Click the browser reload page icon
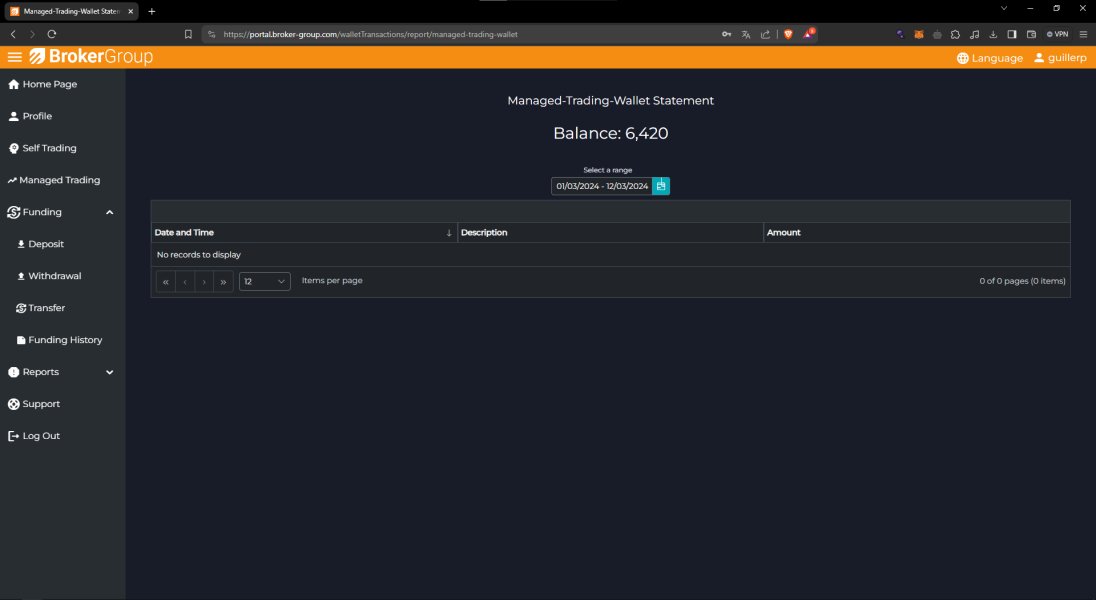Image resolution: width=1096 pixels, height=600 pixels. pyautogui.click(x=52, y=34)
